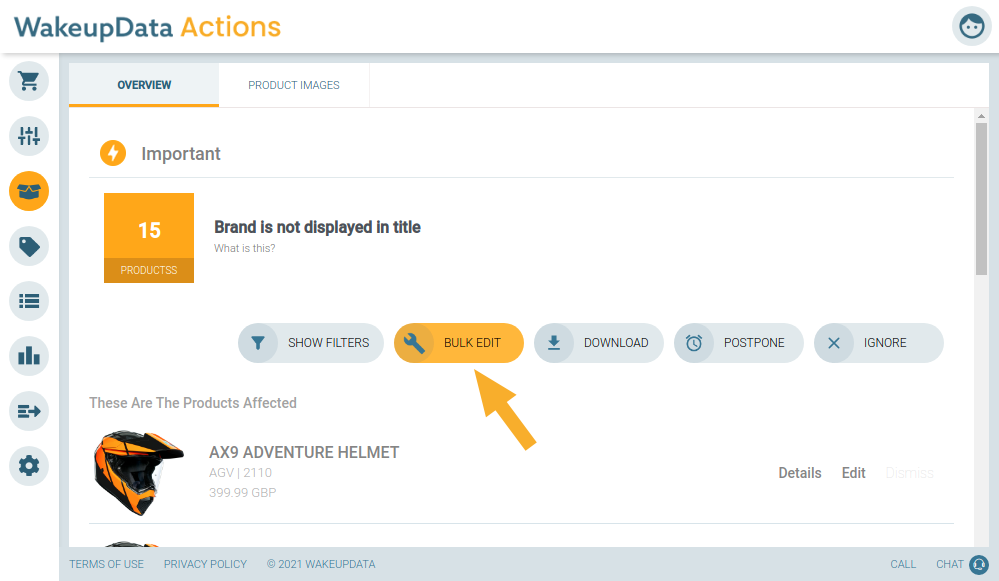Ignore the brand title issue
This screenshot has width=999, height=581.
879,343
